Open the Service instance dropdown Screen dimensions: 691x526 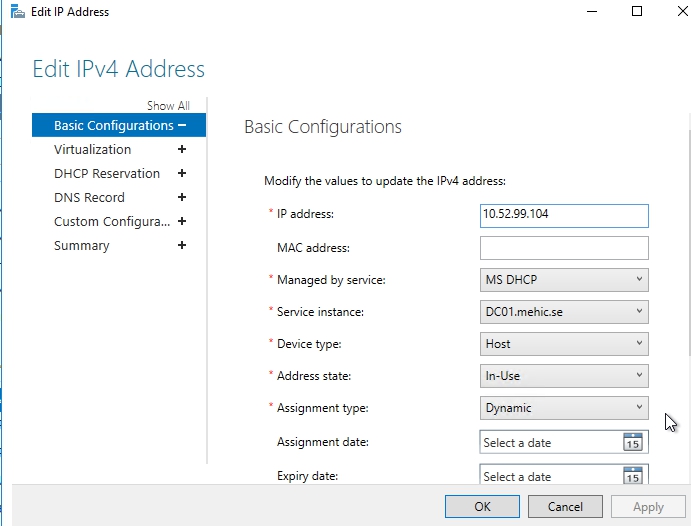[x=564, y=312]
